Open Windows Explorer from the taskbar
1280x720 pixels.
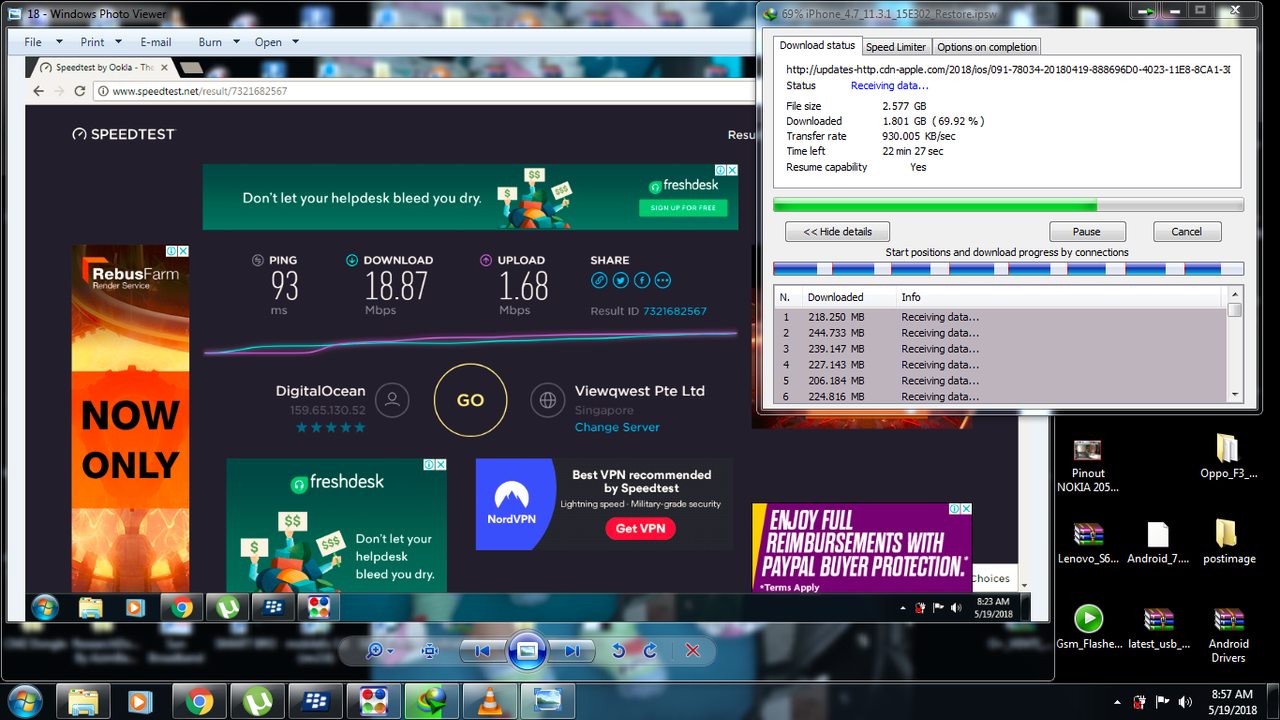(x=82, y=701)
